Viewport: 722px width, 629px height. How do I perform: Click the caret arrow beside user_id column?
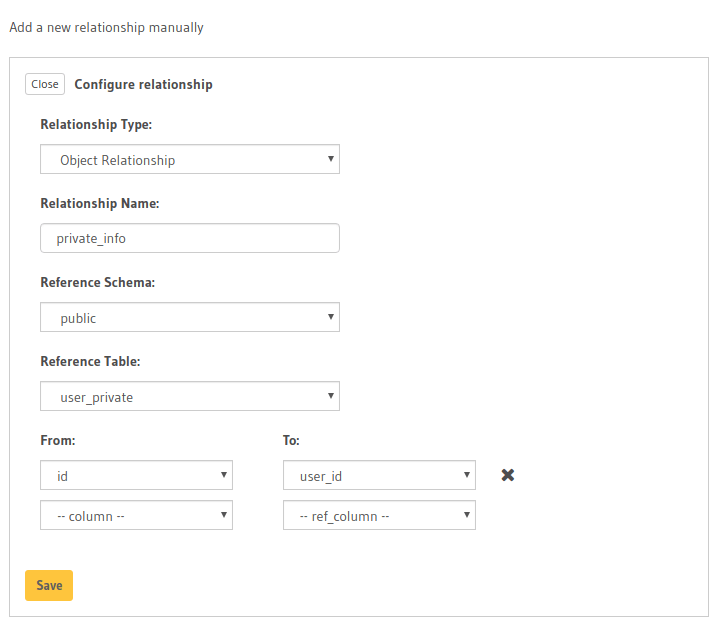[466, 475]
